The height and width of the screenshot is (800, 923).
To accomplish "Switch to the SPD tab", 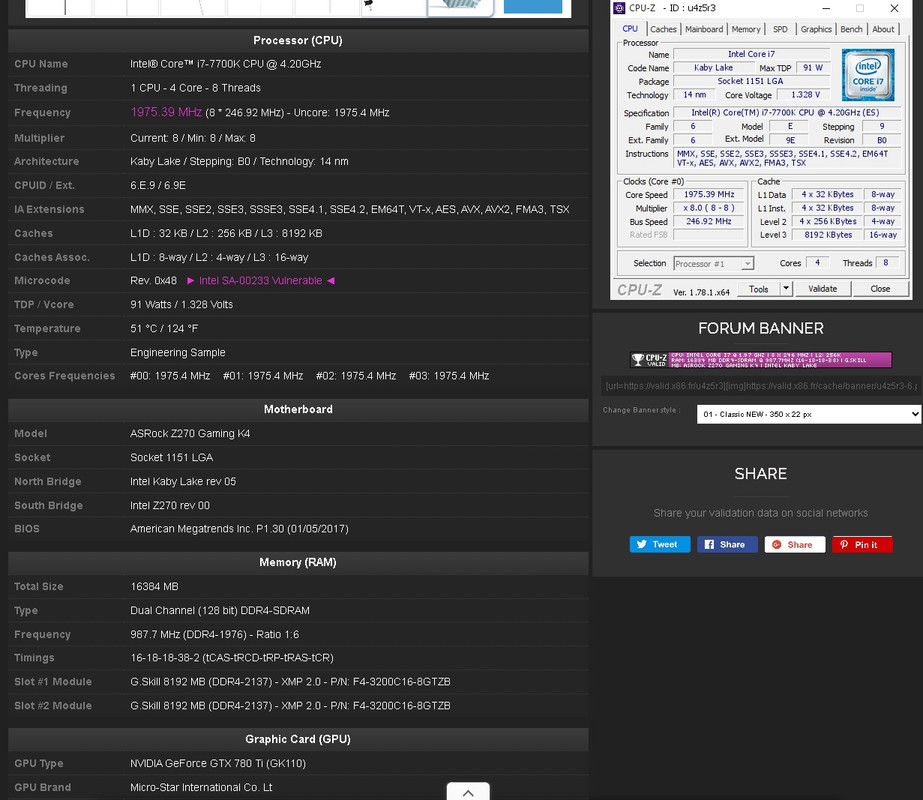I will click(x=780, y=29).
